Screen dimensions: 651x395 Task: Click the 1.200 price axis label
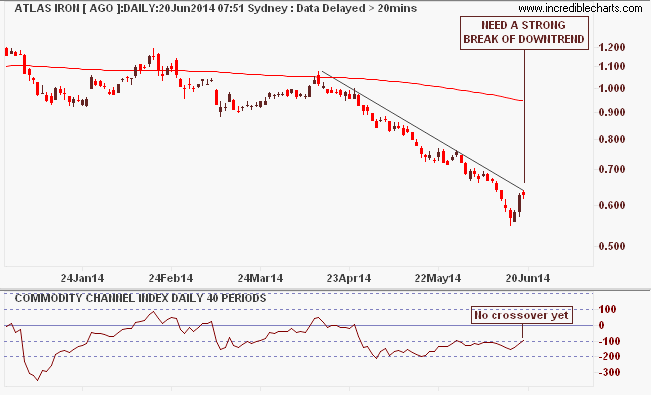click(x=612, y=47)
